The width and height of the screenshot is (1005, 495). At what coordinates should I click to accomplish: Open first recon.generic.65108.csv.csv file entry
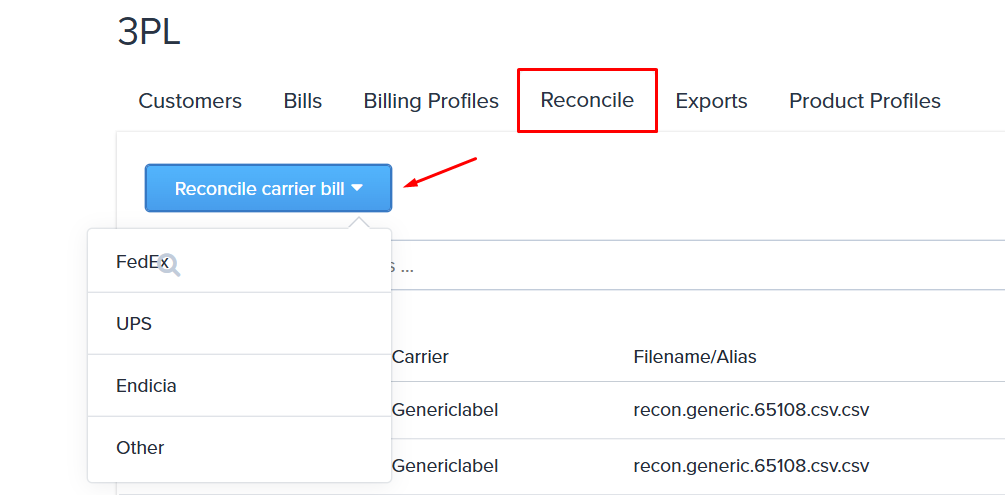[x=751, y=410]
